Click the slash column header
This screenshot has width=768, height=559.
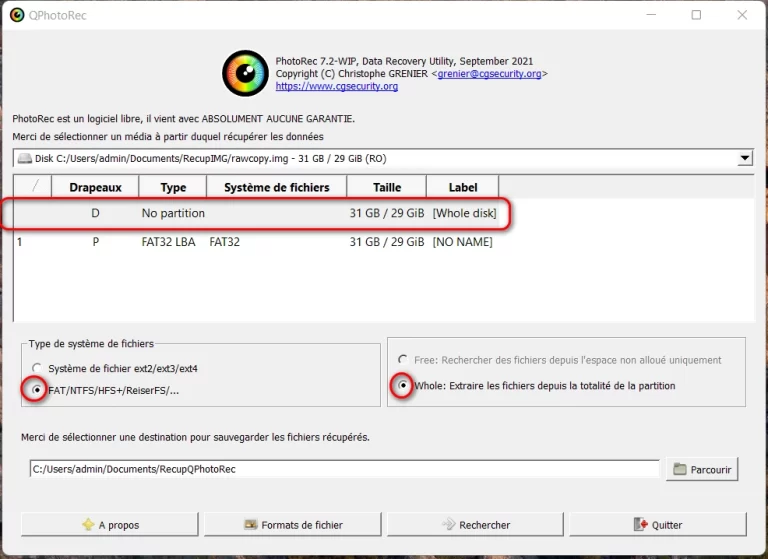[x=33, y=187]
